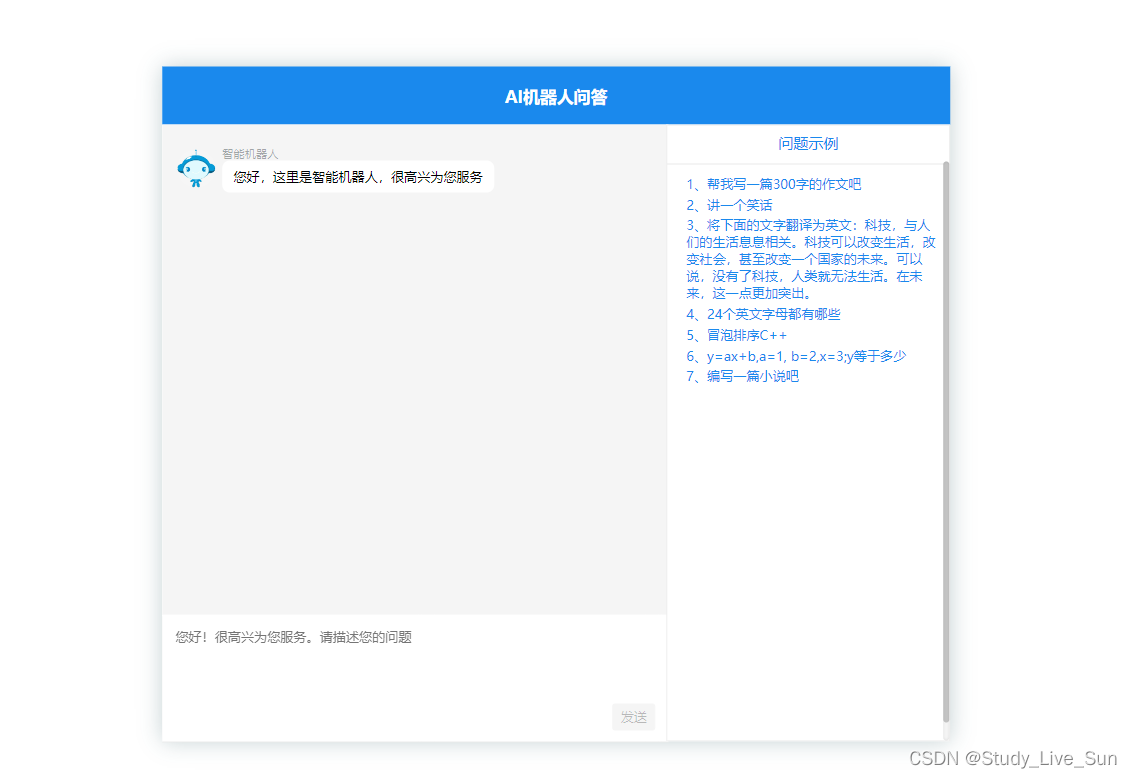Select example 1 about a 300字 essay

click(773, 185)
